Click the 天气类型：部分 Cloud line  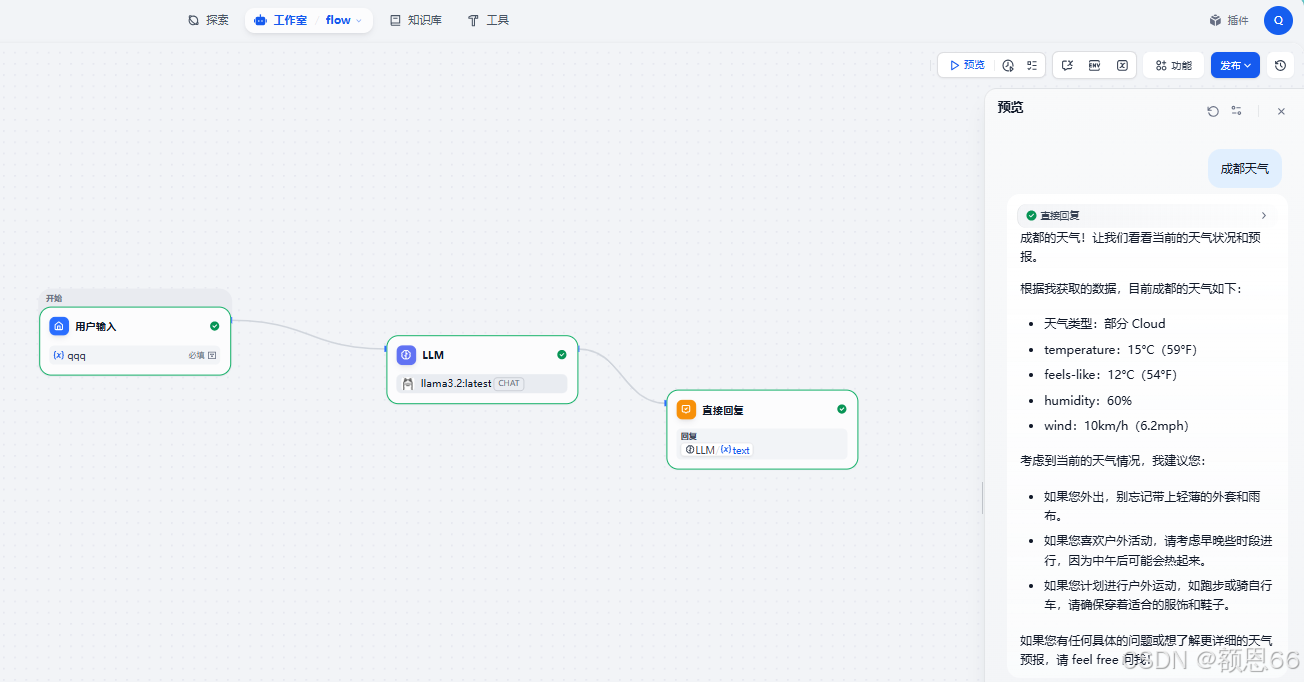[x=1105, y=324]
